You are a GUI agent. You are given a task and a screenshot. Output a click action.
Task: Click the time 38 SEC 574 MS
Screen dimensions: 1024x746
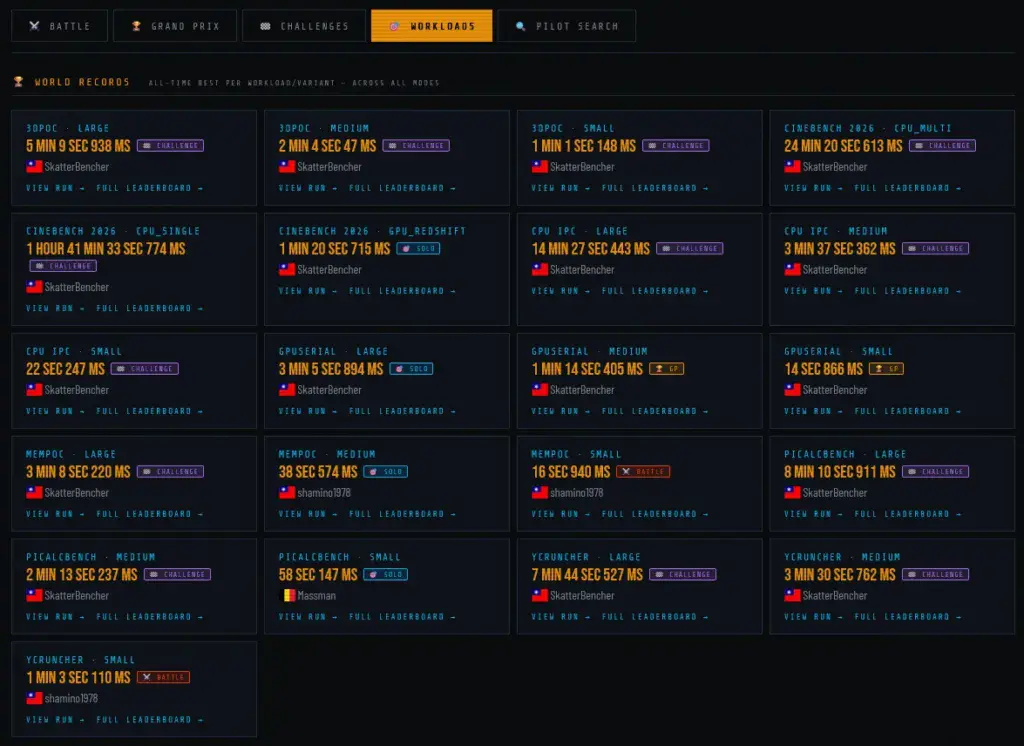(x=318, y=471)
